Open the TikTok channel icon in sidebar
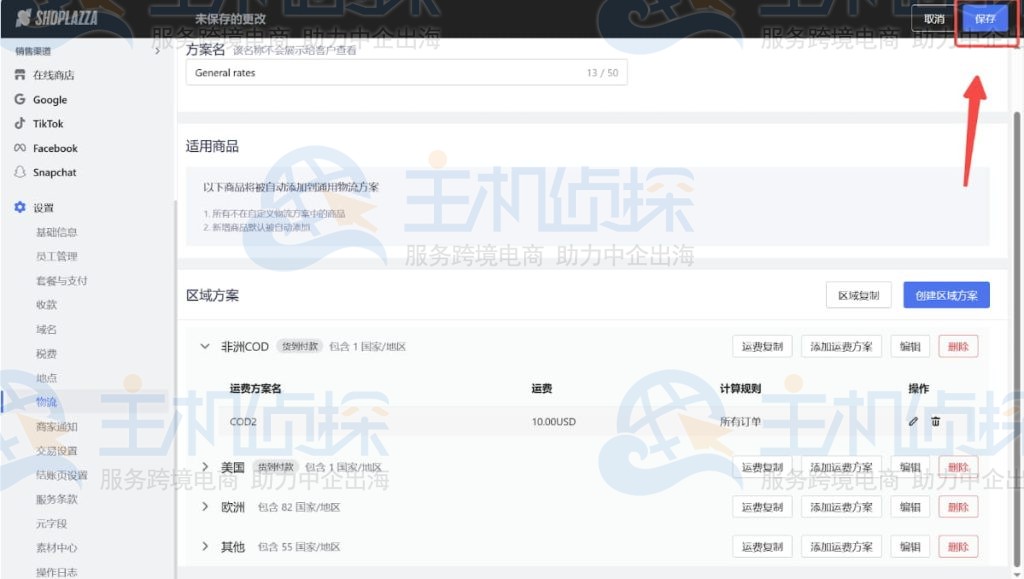1024x579 pixels. (20, 123)
